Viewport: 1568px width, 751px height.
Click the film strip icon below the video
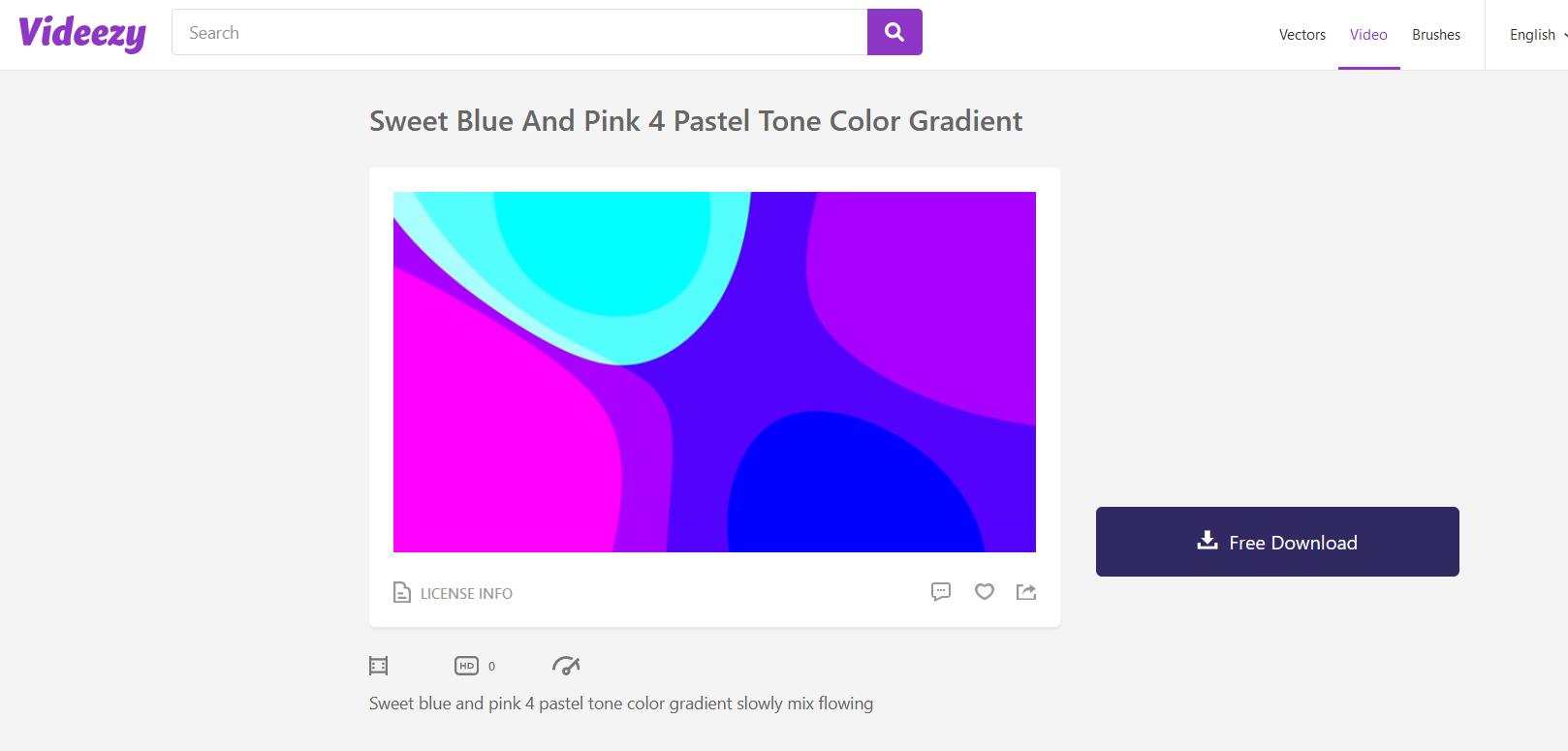coord(379,666)
